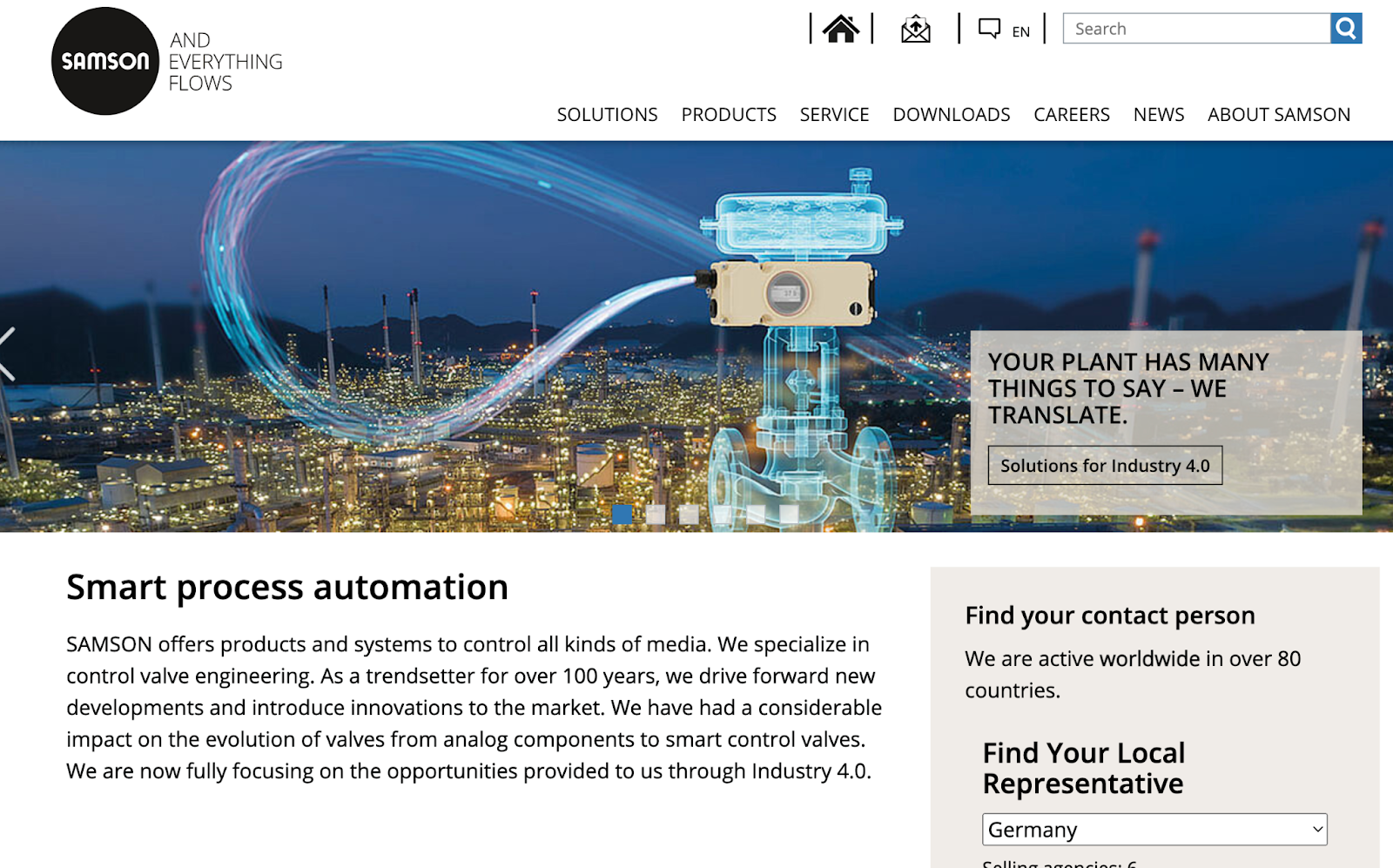Select the fifth carousel indicator
This screenshot has height=868, width=1393.
(x=756, y=515)
